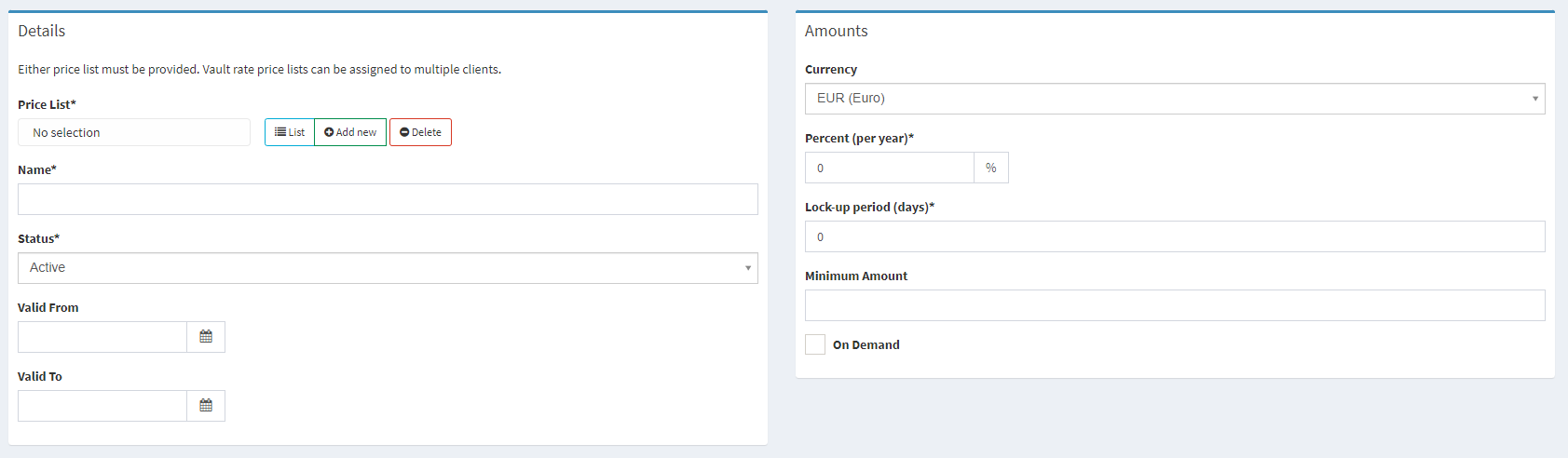Image resolution: width=1568 pixels, height=458 pixels.
Task: Select the Percent (per year) input
Action: click(x=889, y=168)
